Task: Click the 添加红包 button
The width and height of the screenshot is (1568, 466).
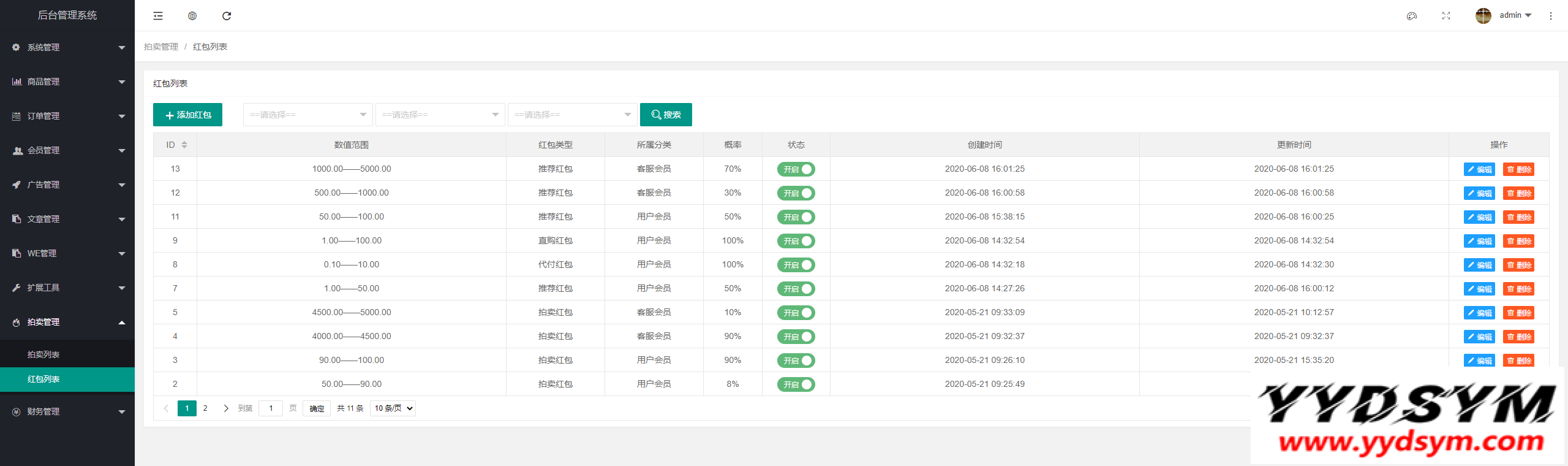Action: (187, 115)
